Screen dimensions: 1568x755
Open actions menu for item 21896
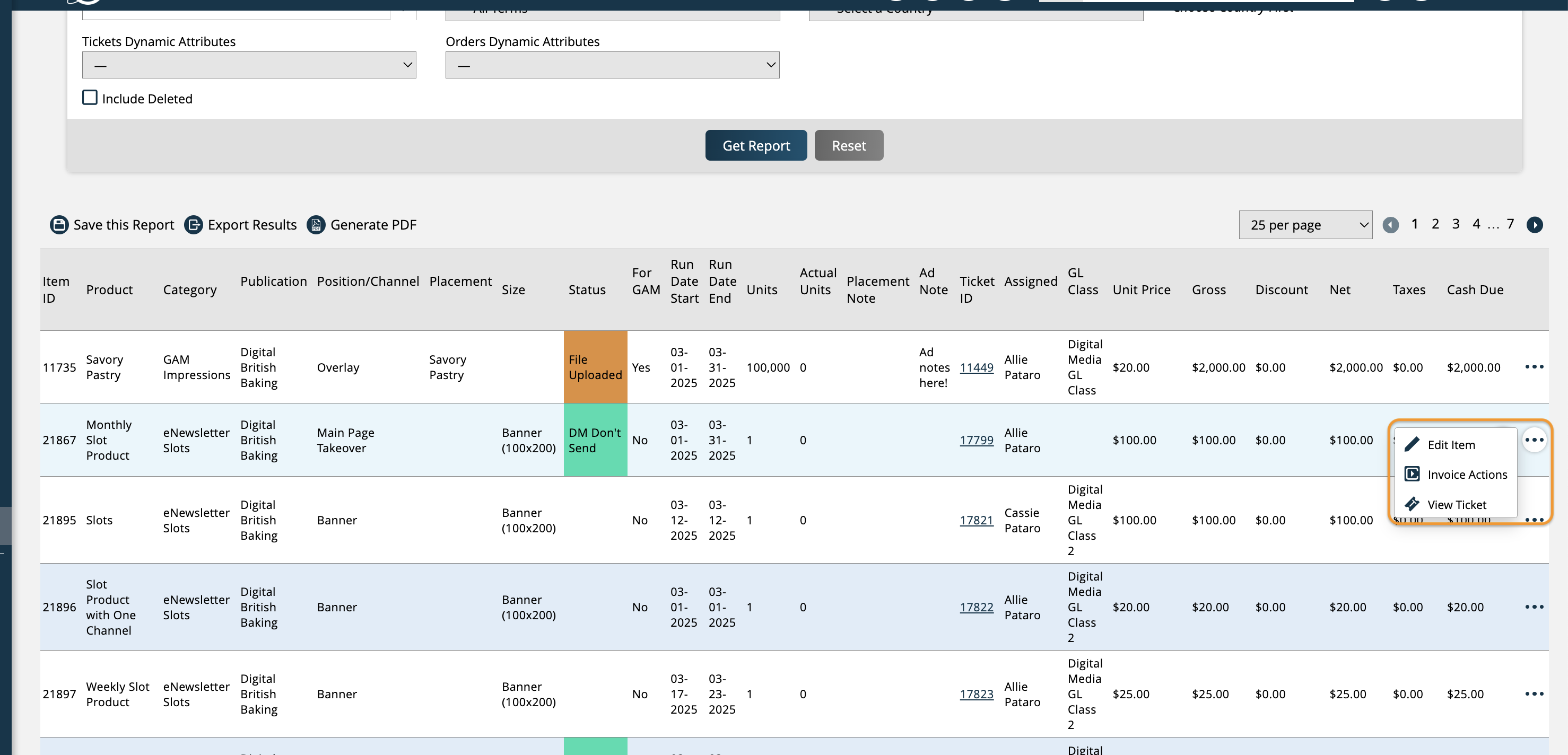coord(1534,607)
